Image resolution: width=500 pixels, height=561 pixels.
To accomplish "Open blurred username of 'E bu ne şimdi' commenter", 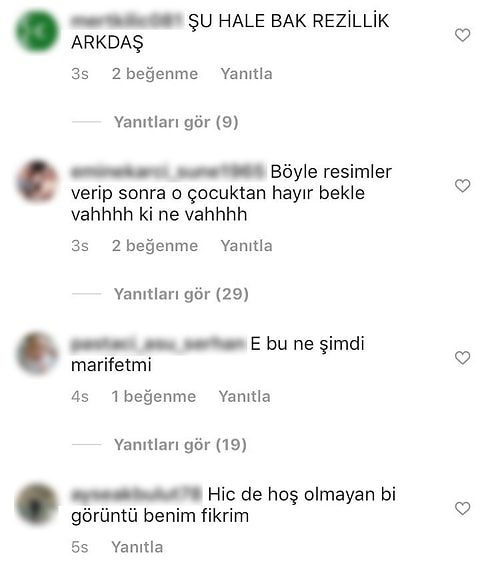I will click(x=158, y=343).
